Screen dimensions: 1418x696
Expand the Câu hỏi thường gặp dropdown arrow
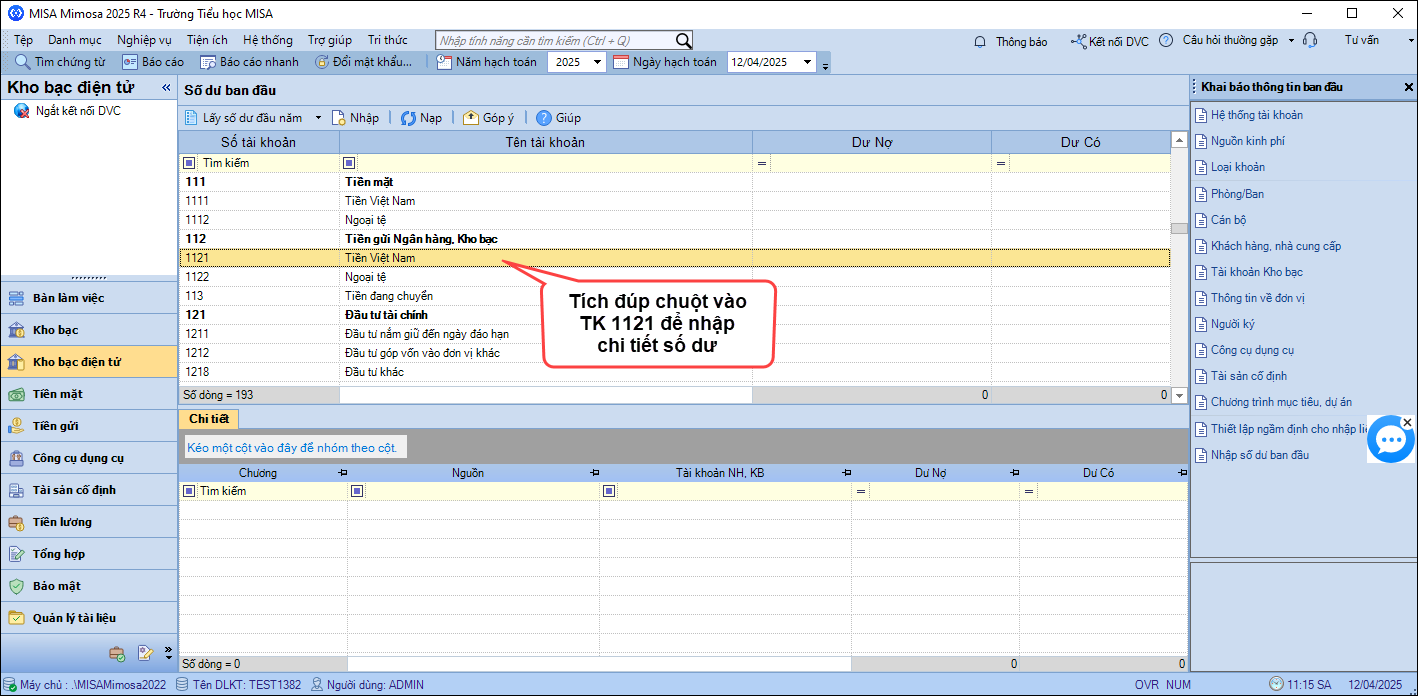pos(1291,41)
